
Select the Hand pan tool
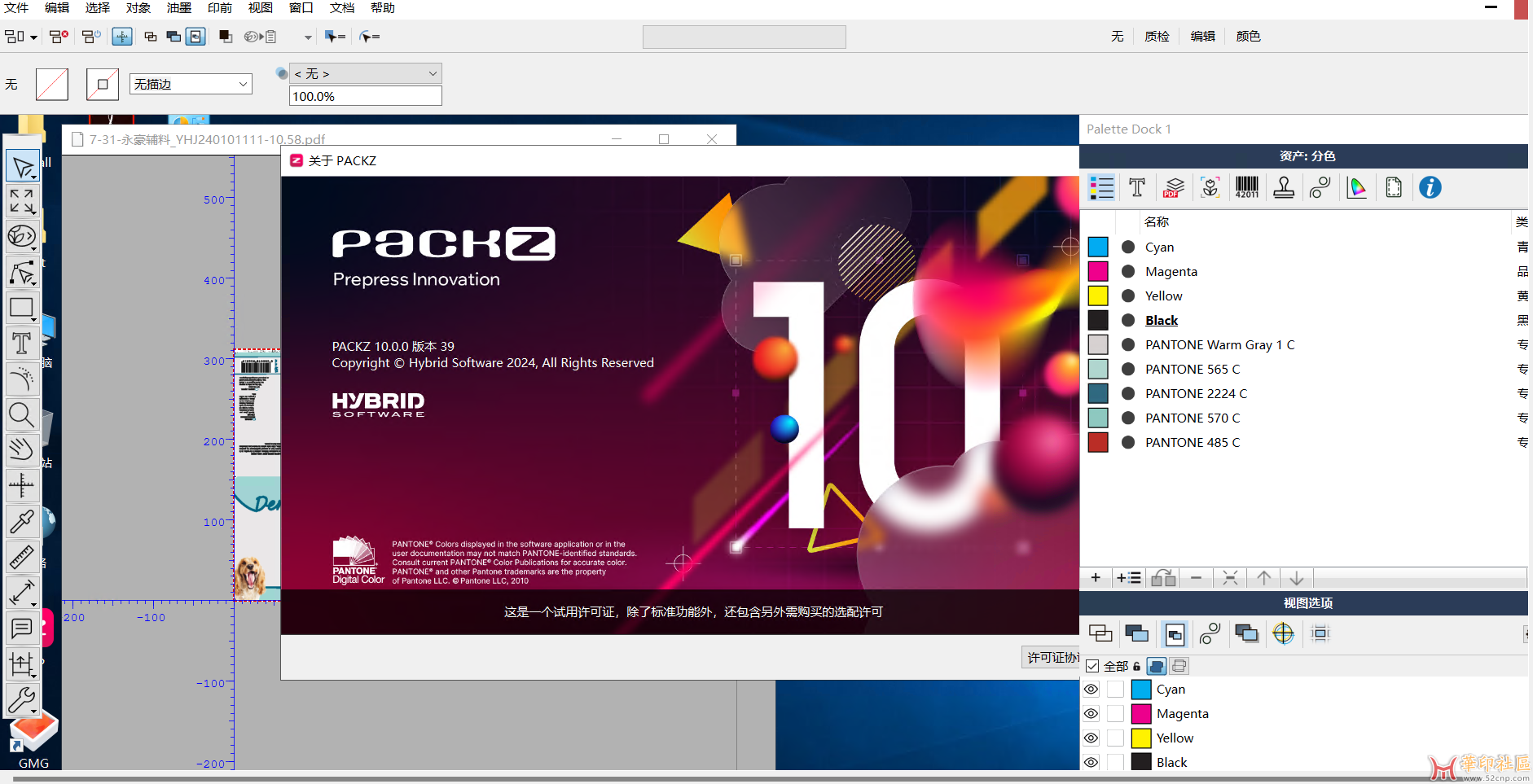[22, 449]
